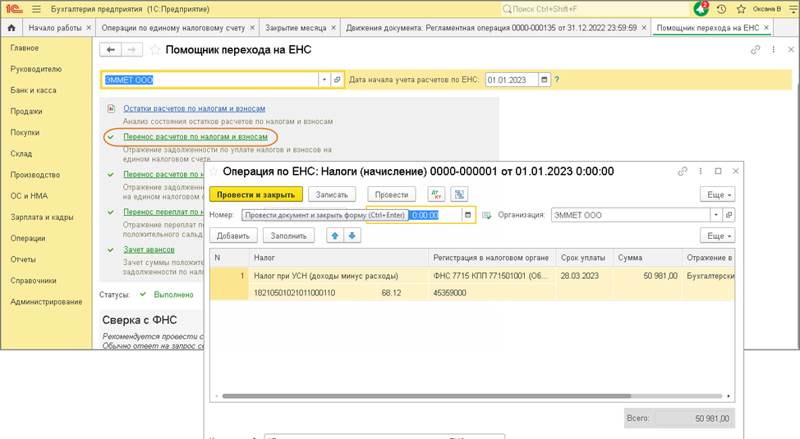Move row up with blue up arrow
The width and height of the screenshot is (800, 439).
[x=335, y=235]
